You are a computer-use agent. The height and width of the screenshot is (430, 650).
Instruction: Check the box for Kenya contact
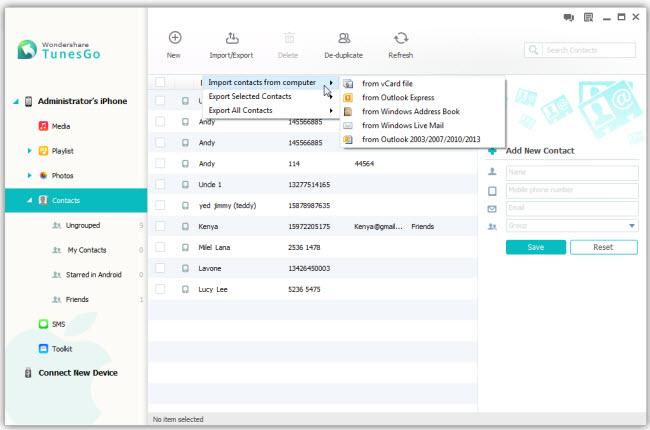point(160,226)
